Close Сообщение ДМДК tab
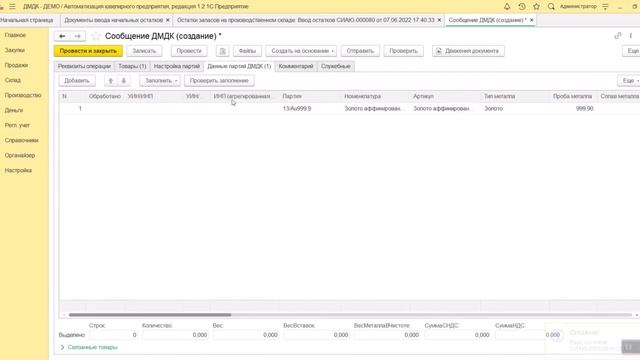 click(531, 20)
